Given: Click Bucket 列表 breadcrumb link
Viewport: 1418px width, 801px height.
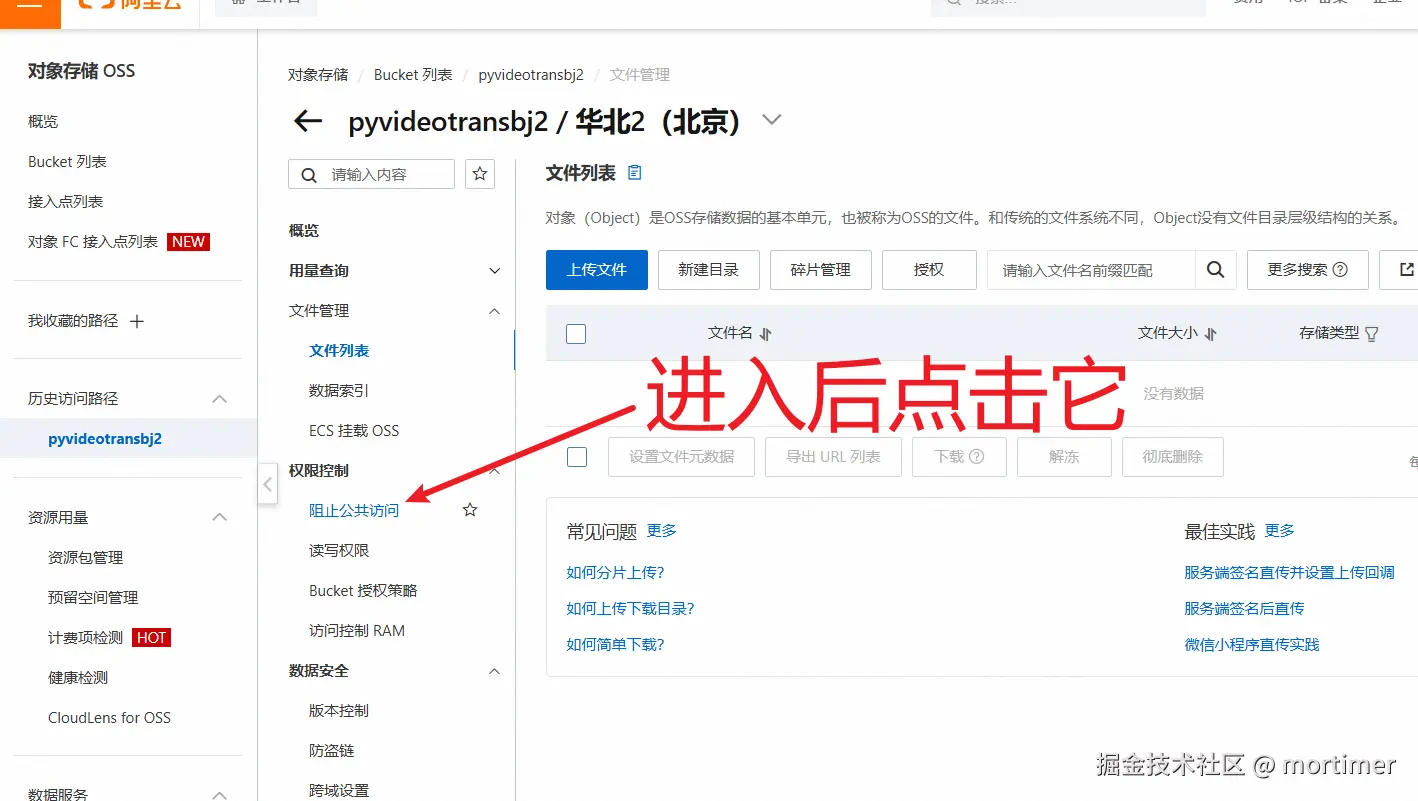Looking at the screenshot, I should point(413,75).
